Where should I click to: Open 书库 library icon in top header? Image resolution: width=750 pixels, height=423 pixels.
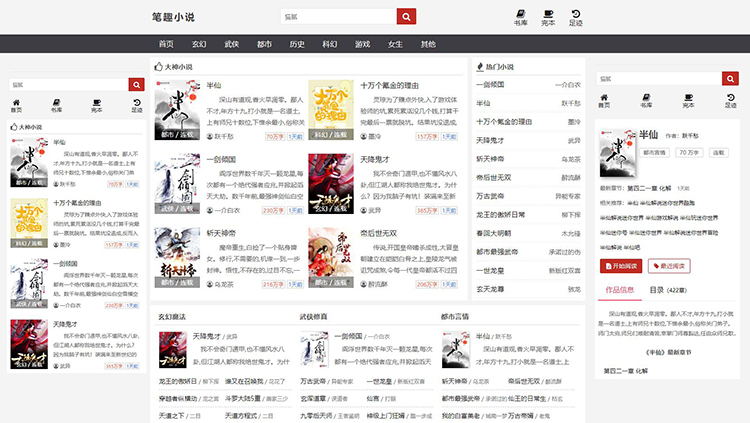[x=520, y=18]
